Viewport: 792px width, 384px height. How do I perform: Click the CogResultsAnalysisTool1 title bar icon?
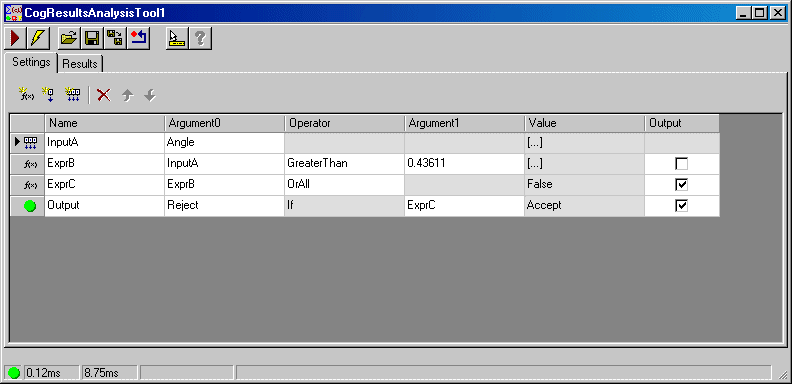coord(13,13)
